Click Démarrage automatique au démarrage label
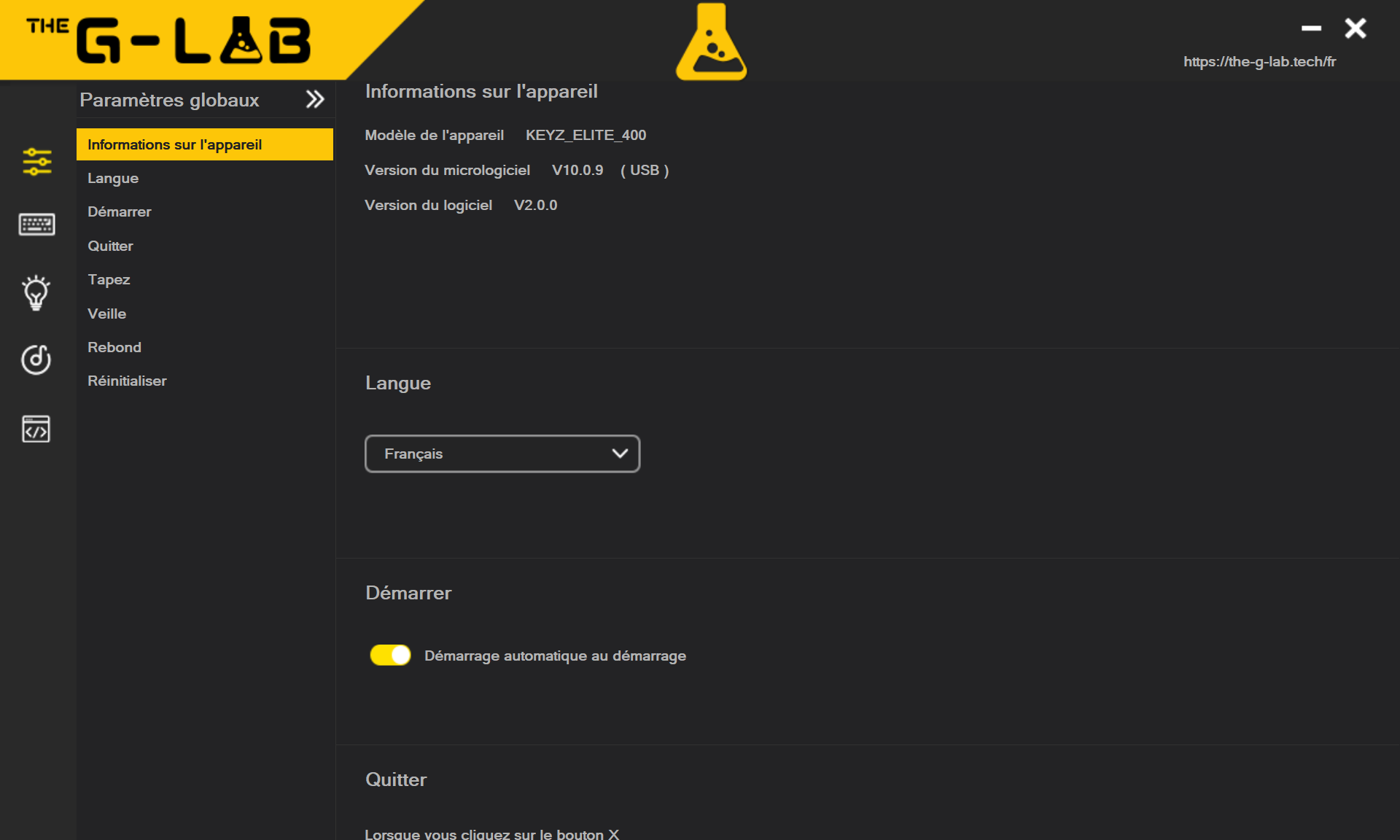This screenshot has width=1400, height=840. tap(555, 656)
